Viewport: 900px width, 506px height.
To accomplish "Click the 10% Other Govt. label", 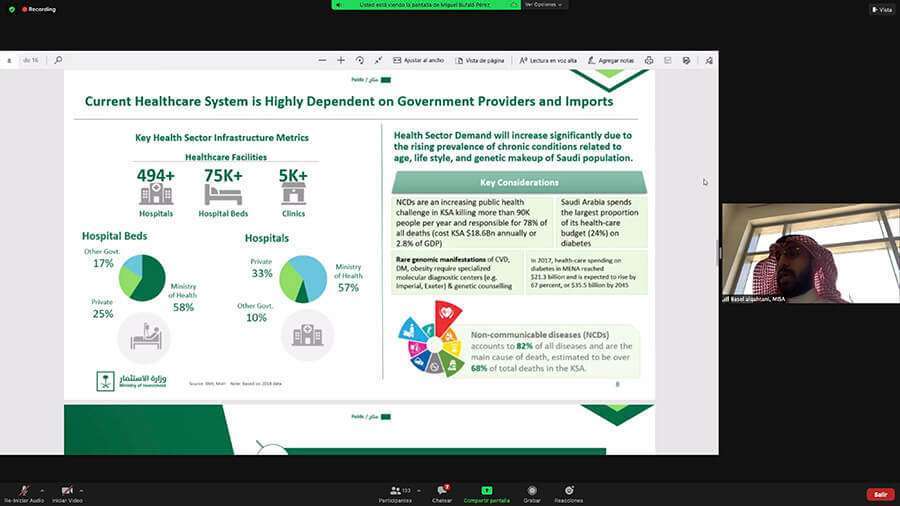I will point(256,313).
